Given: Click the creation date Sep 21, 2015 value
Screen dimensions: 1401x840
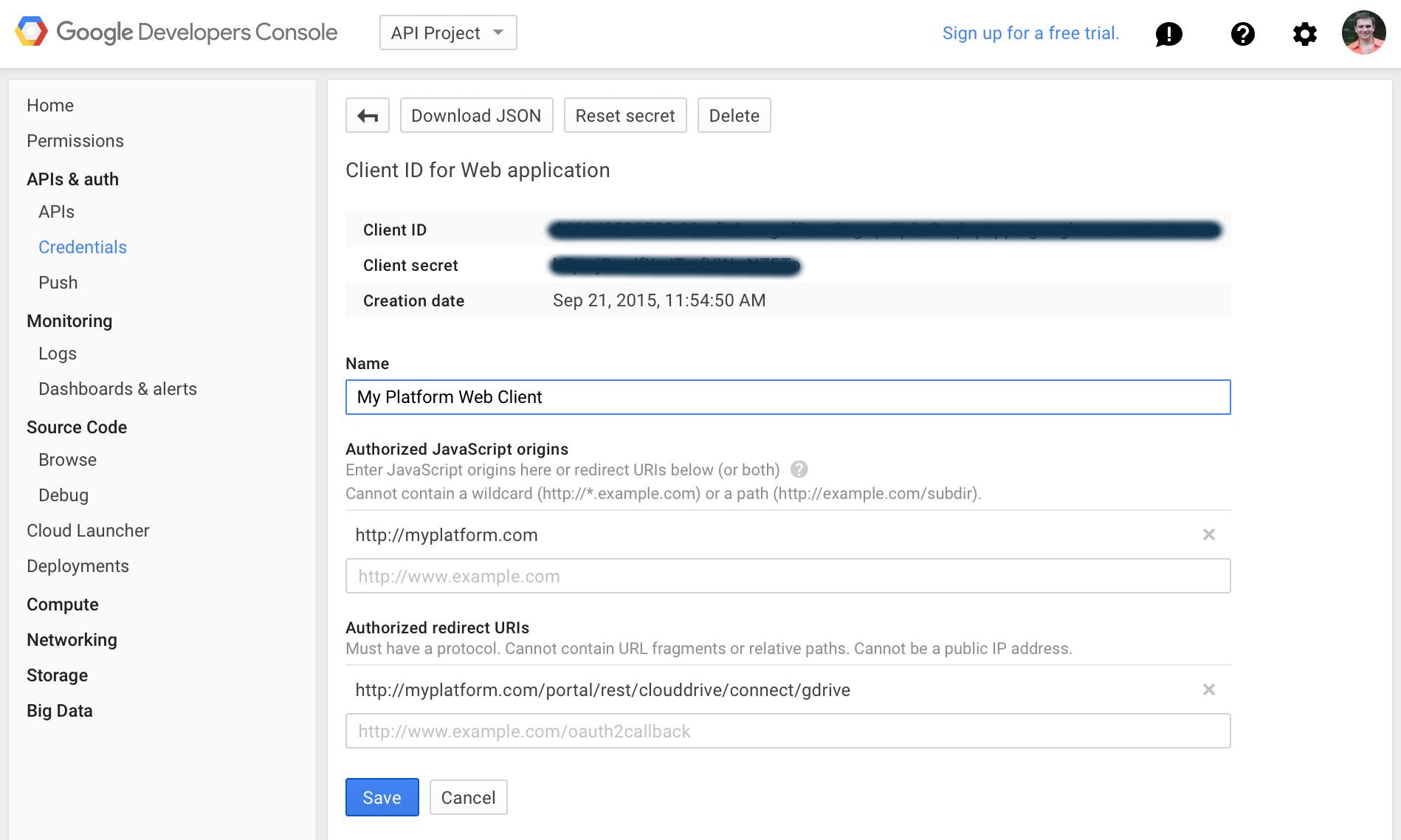Looking at the screenshot, I should click(659, 300).
